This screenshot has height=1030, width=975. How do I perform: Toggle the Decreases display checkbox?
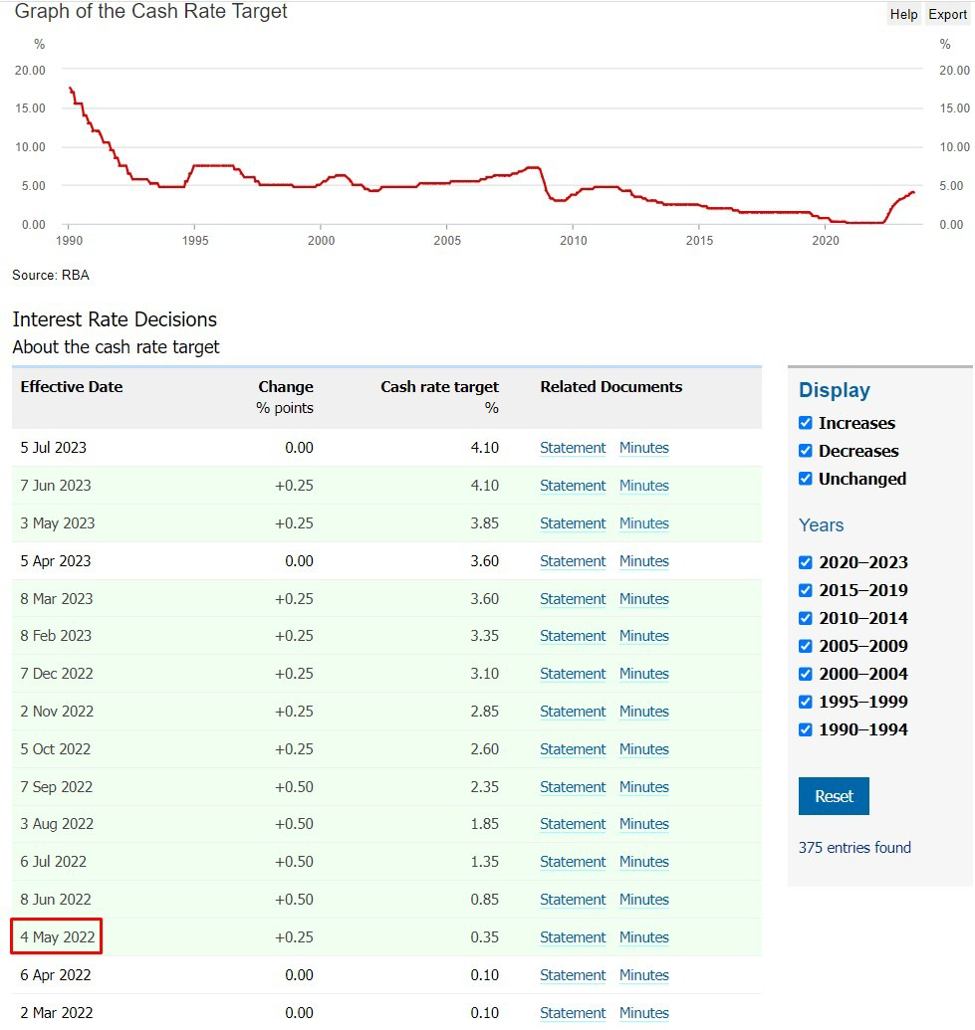click(806, 451)
